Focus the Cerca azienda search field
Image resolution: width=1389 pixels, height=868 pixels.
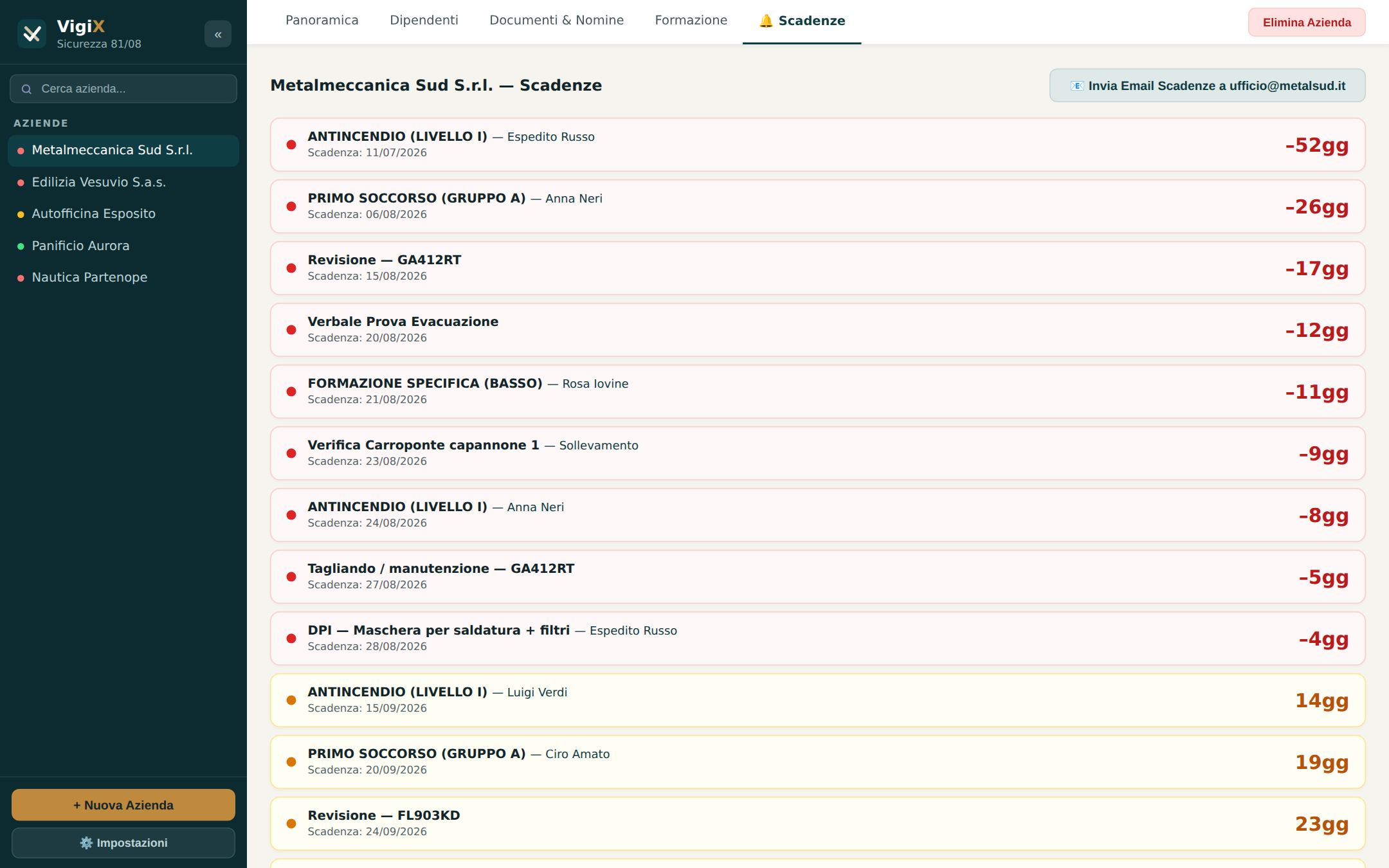(123, 89)
